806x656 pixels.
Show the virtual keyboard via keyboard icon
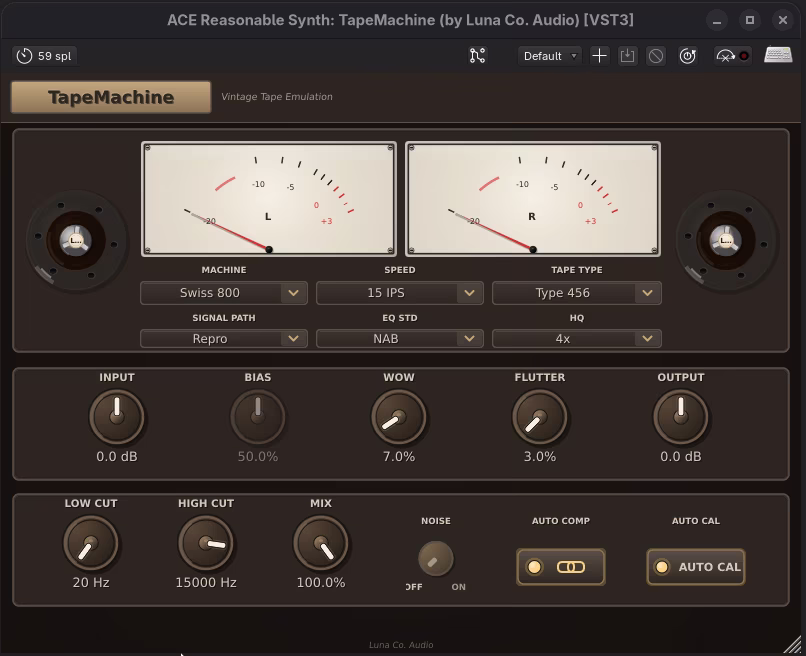[x=777, y=56]
